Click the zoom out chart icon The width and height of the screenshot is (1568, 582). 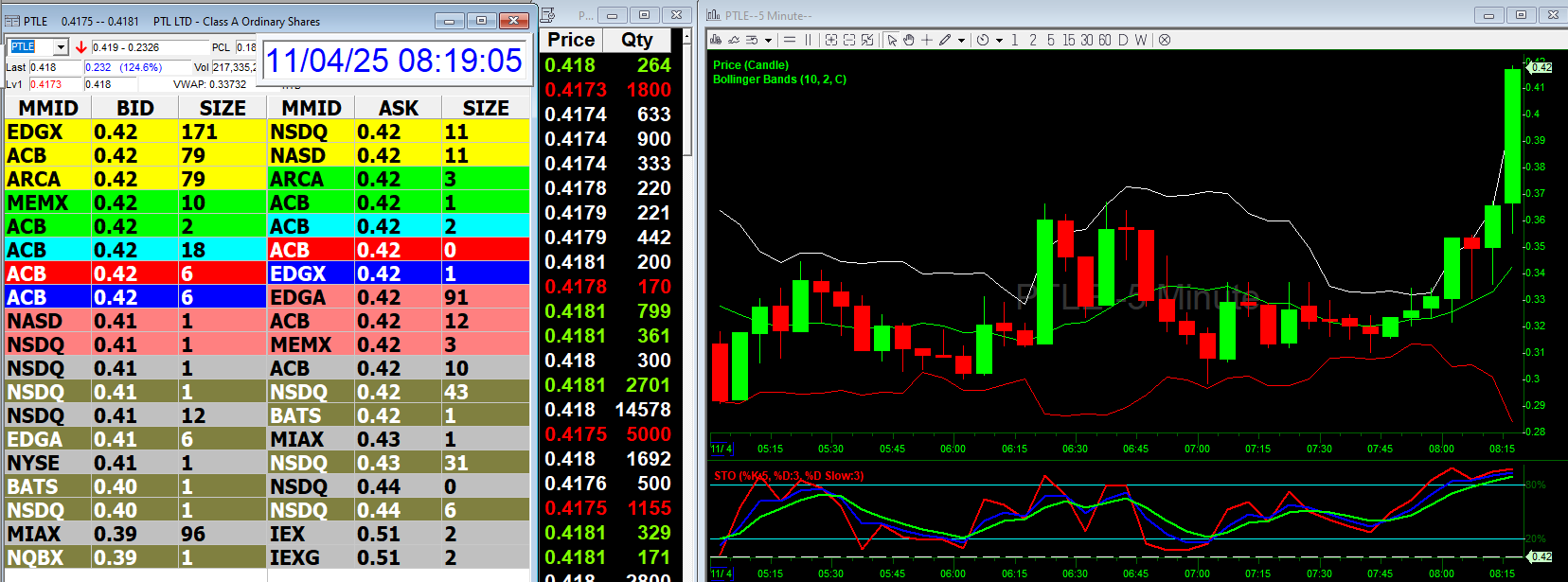(x=849, y=40)
